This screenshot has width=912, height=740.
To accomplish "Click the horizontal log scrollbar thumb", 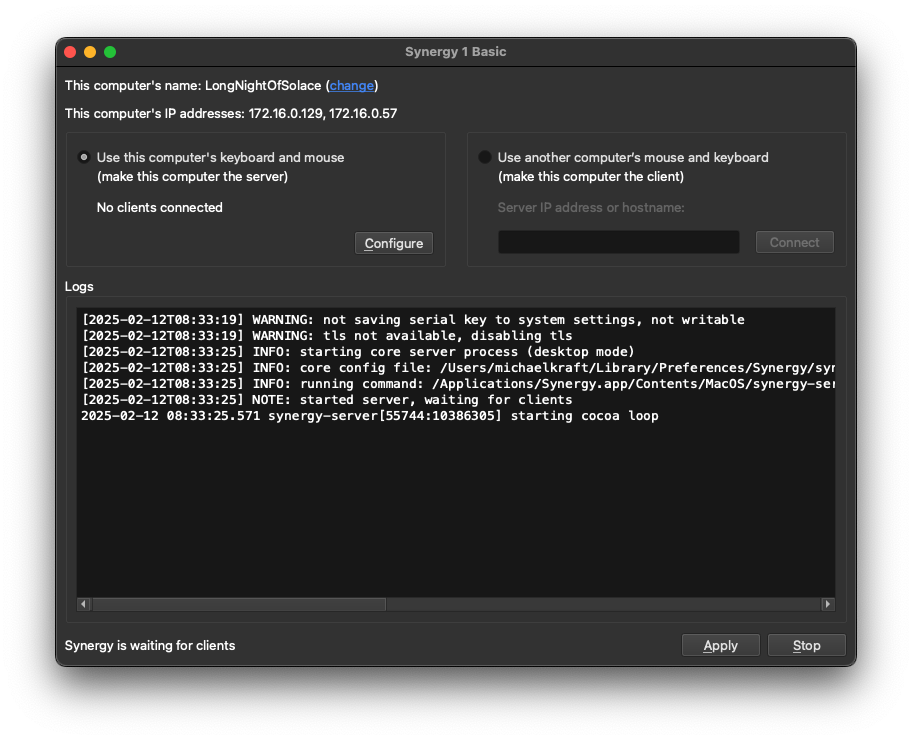I will (239, 604).
